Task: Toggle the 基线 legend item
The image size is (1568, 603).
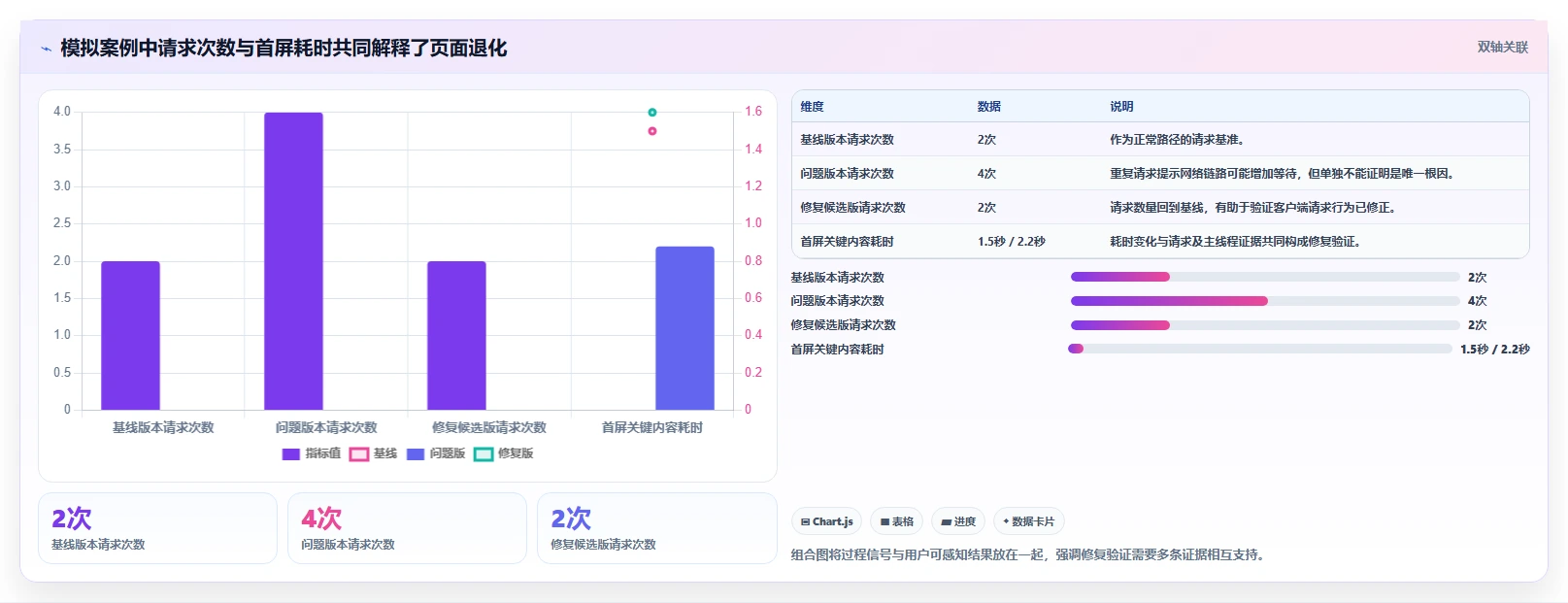Action: pos(374,453)
